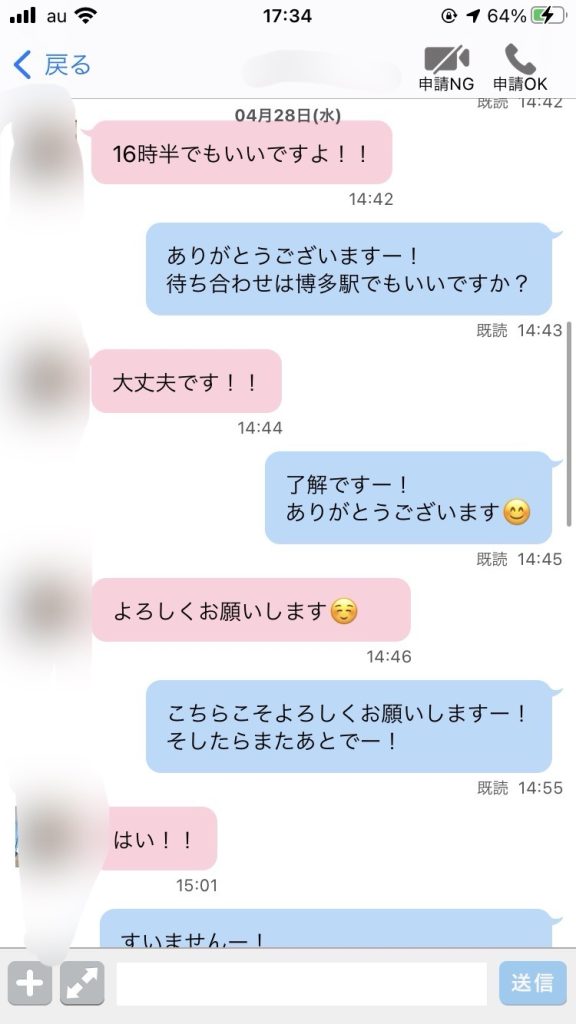
Task: Open the avatar next to 大丈夫です message
Action: tap(47, 382)
